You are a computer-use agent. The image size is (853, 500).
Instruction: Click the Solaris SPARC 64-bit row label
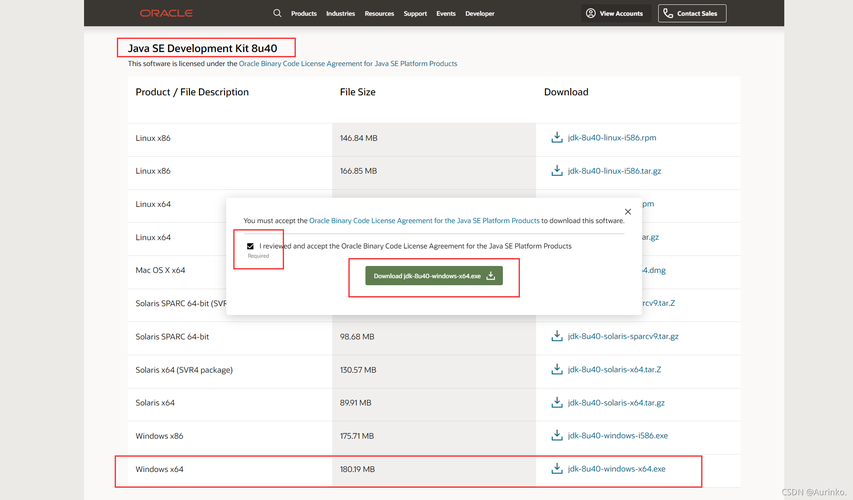(172, 337)
